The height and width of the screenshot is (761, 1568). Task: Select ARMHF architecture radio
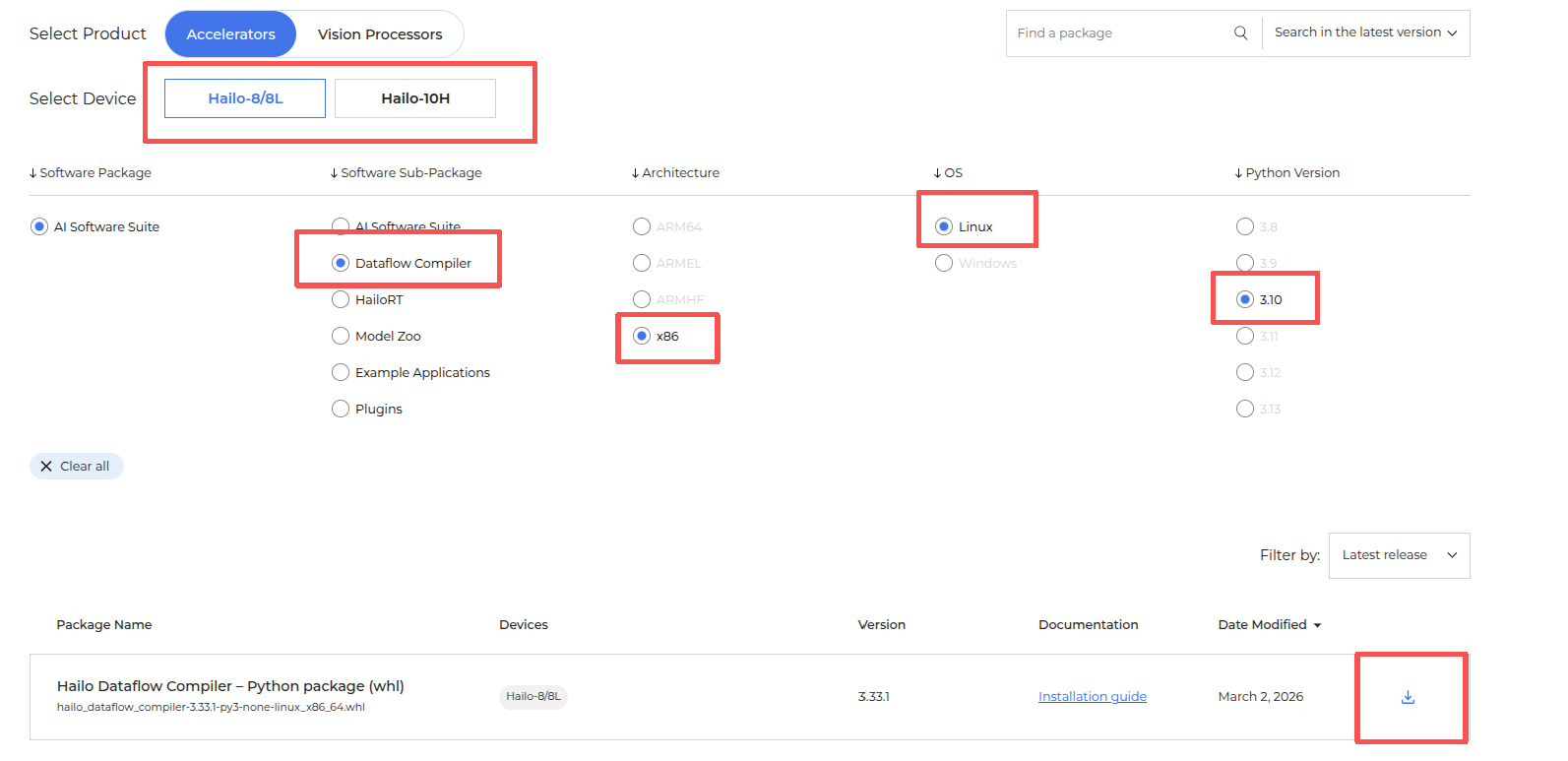642,299
